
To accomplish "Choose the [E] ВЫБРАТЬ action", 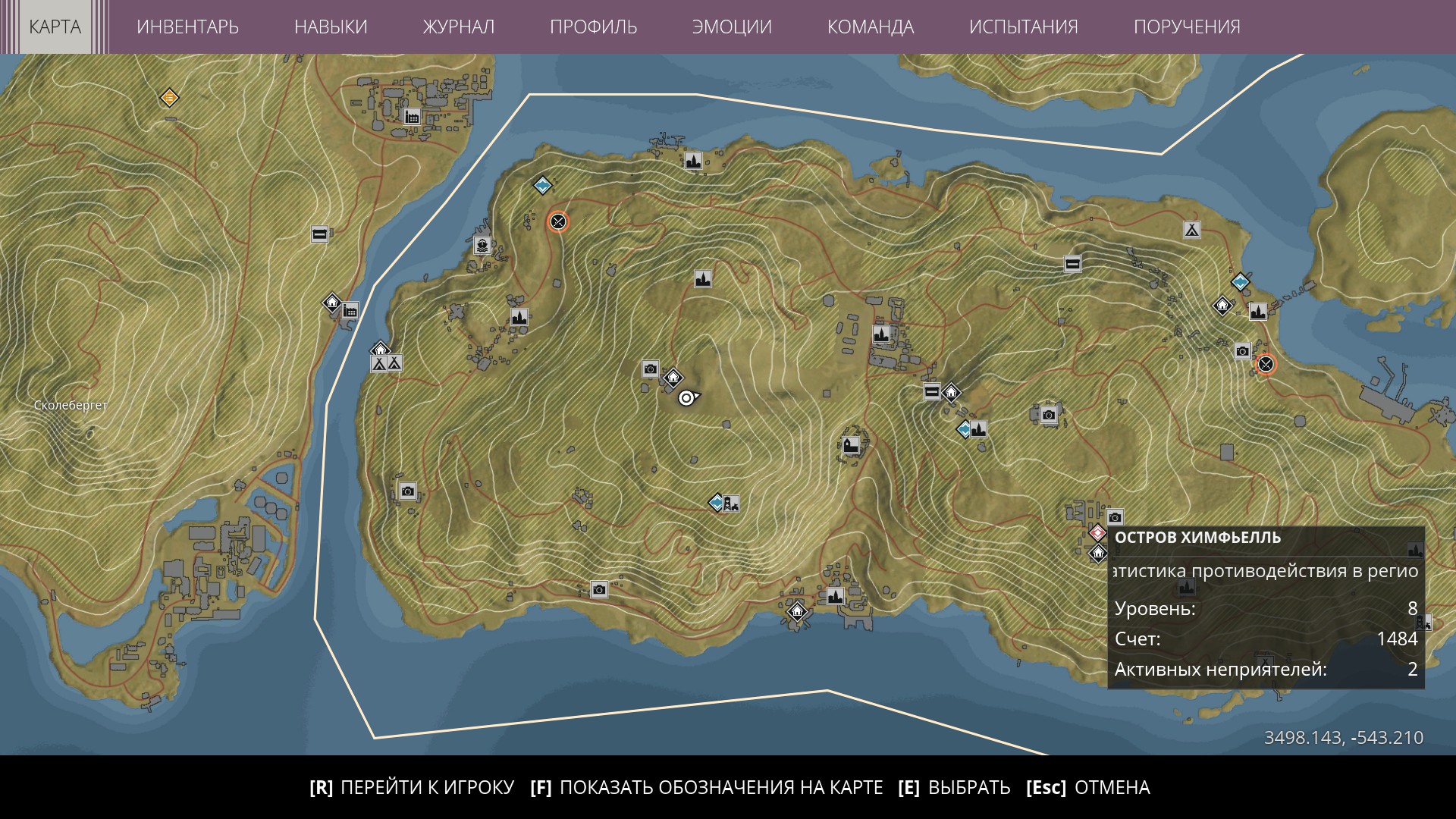I will [954, 787].
